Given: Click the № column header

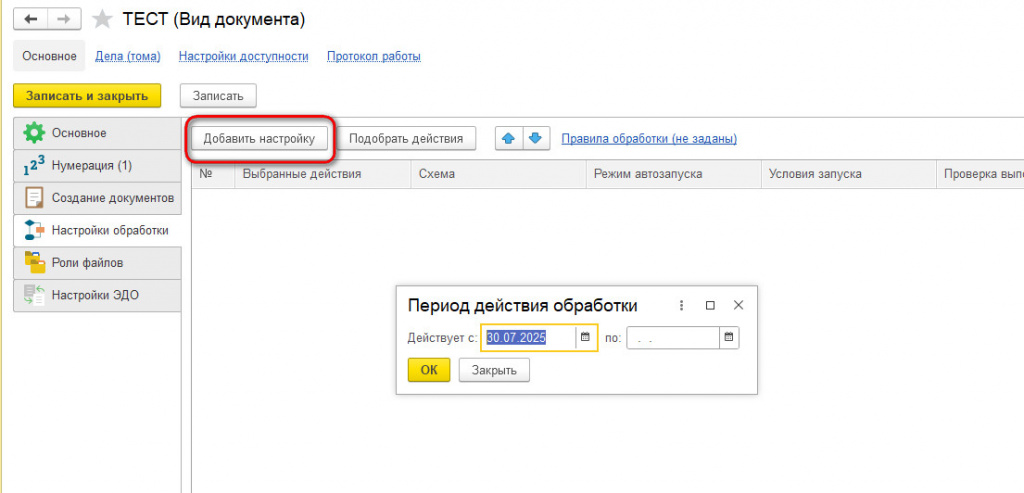Looking at the screenshot, I should (x=213, y=174).
